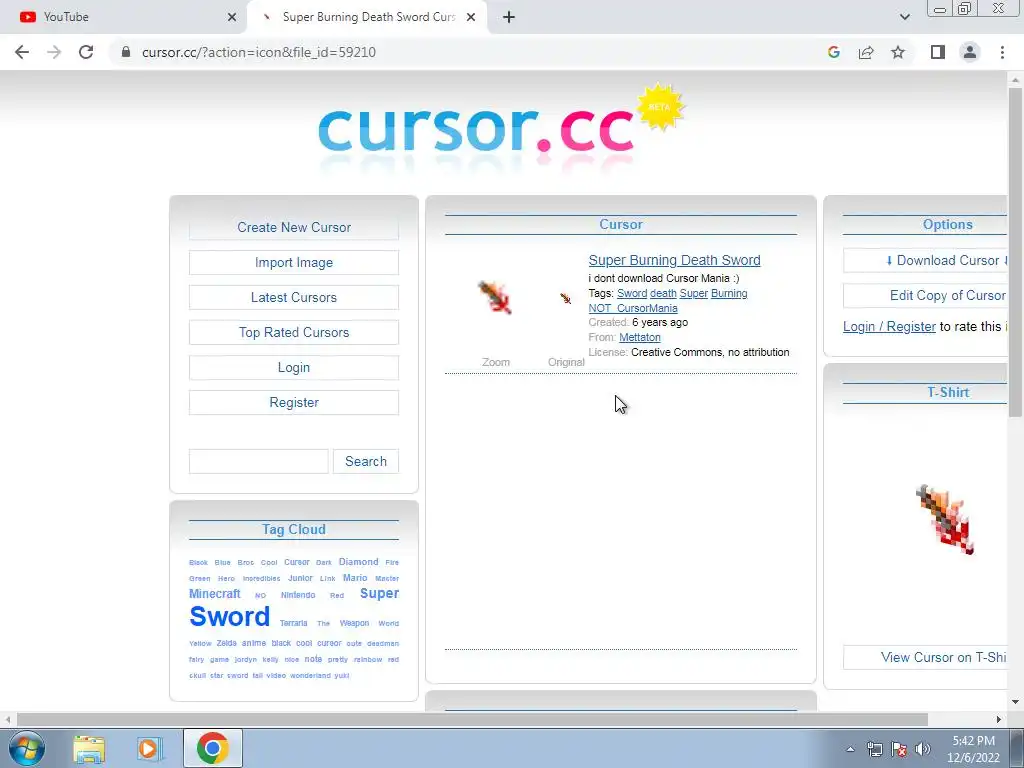Follow the death tag link

[663, 294]
